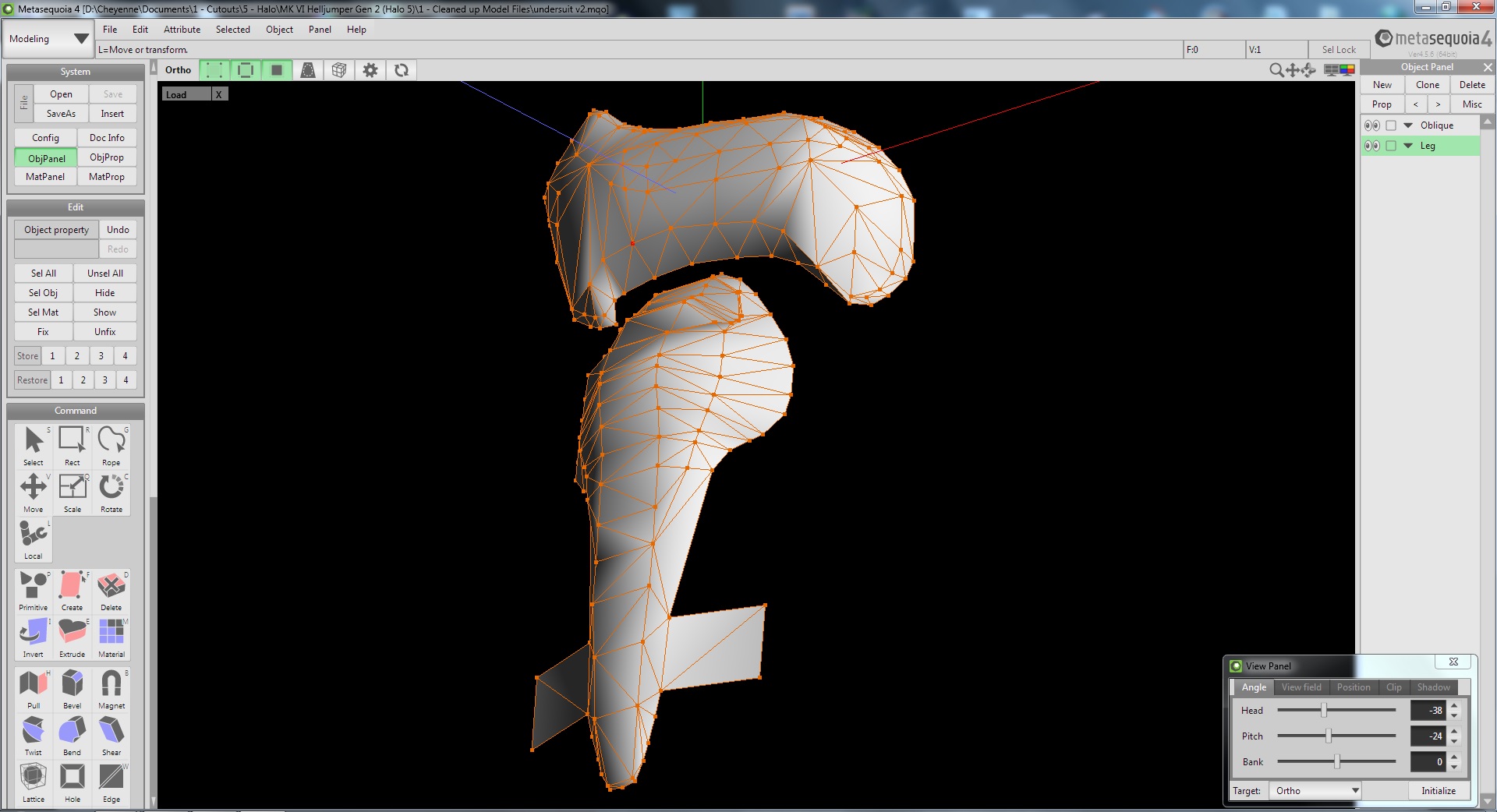1497x812 pixels.
Task: Increase the Head angle stepper
Action: [x=1454, y=705]
